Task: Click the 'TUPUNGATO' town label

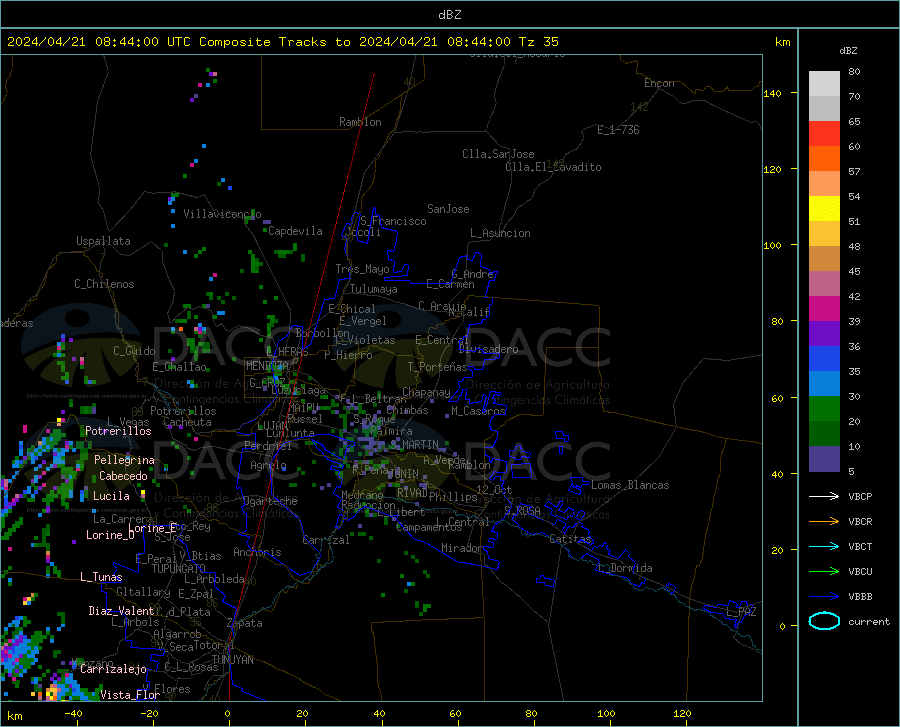Action: tap(179, 569)
